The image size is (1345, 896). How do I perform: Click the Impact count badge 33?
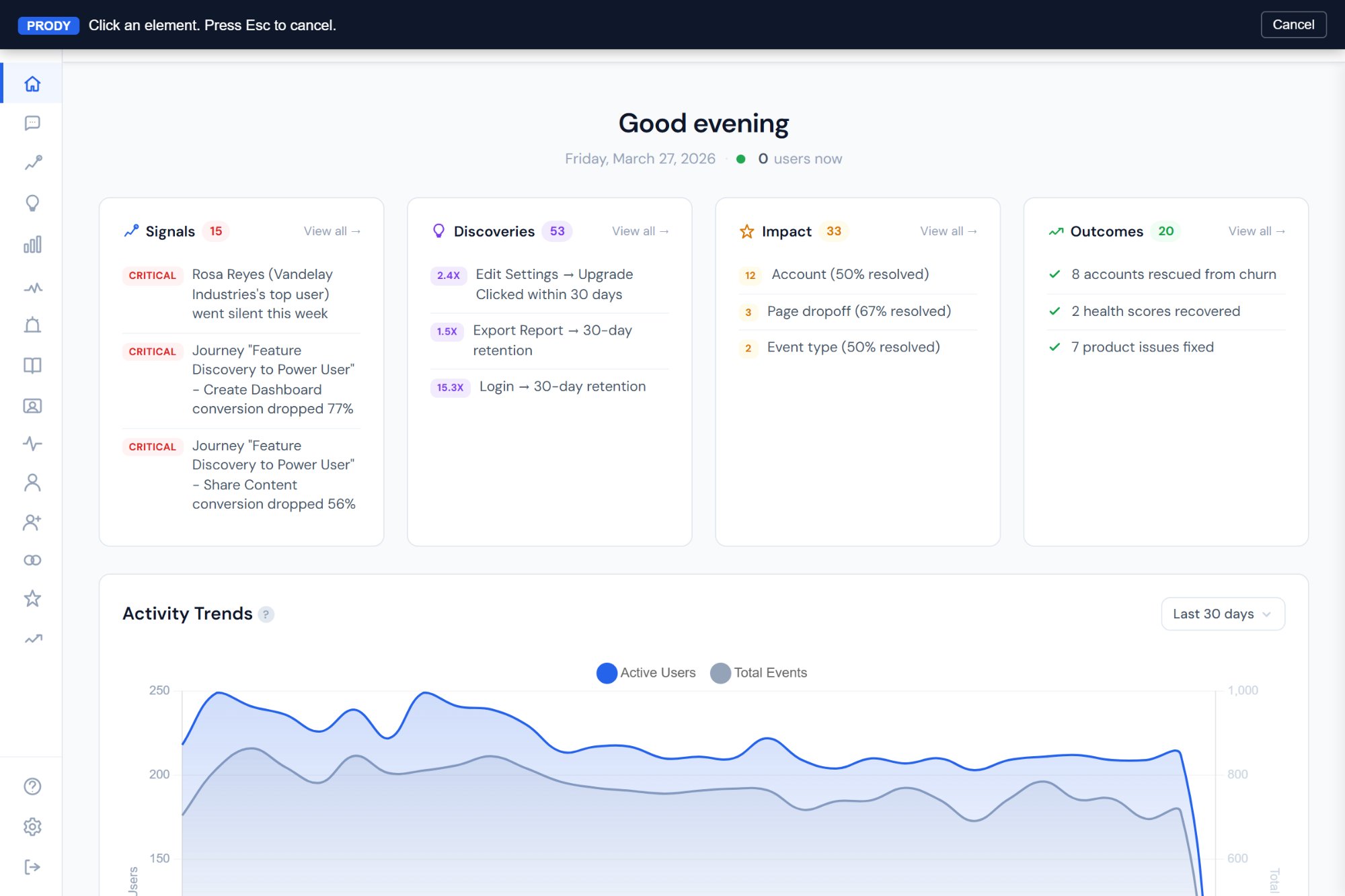pos(834,231)
